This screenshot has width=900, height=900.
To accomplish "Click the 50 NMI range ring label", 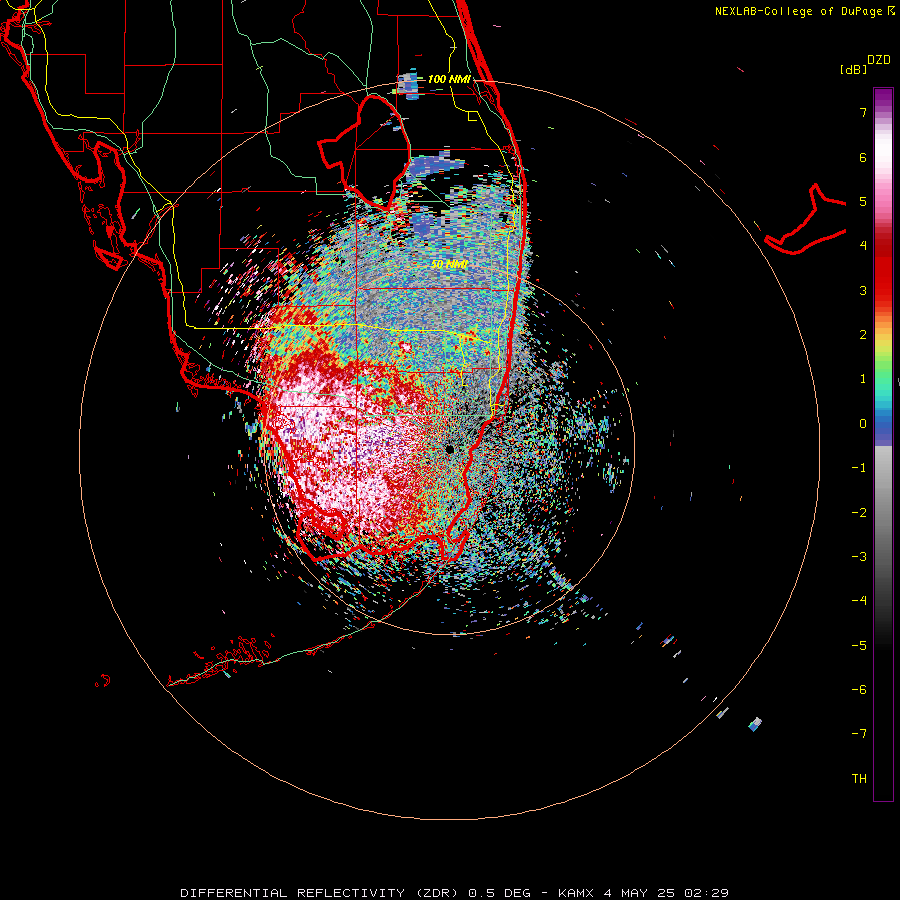I will pyautogui.click(x=449, y=264).
